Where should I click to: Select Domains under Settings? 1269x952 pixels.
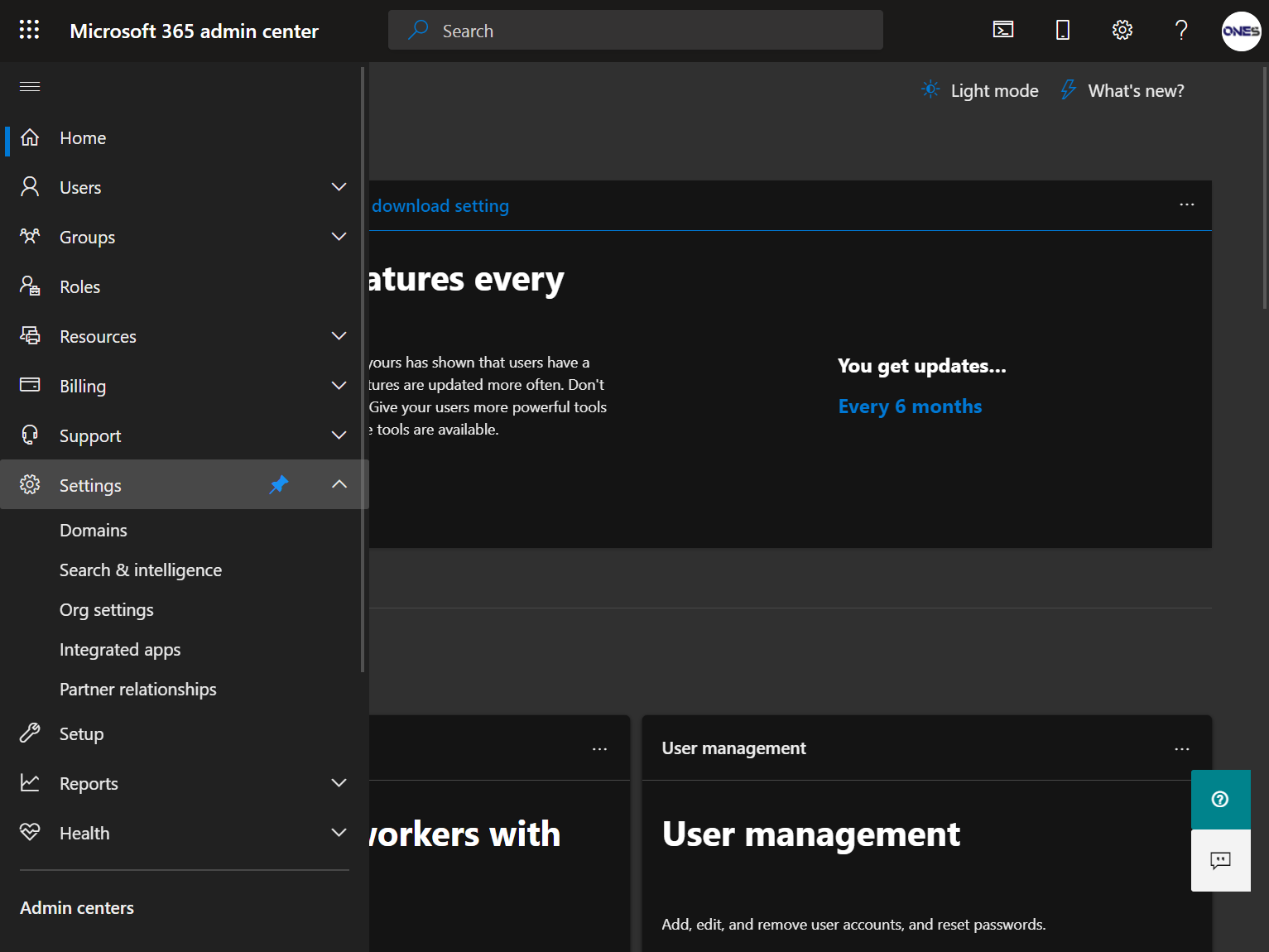point(94,531)
